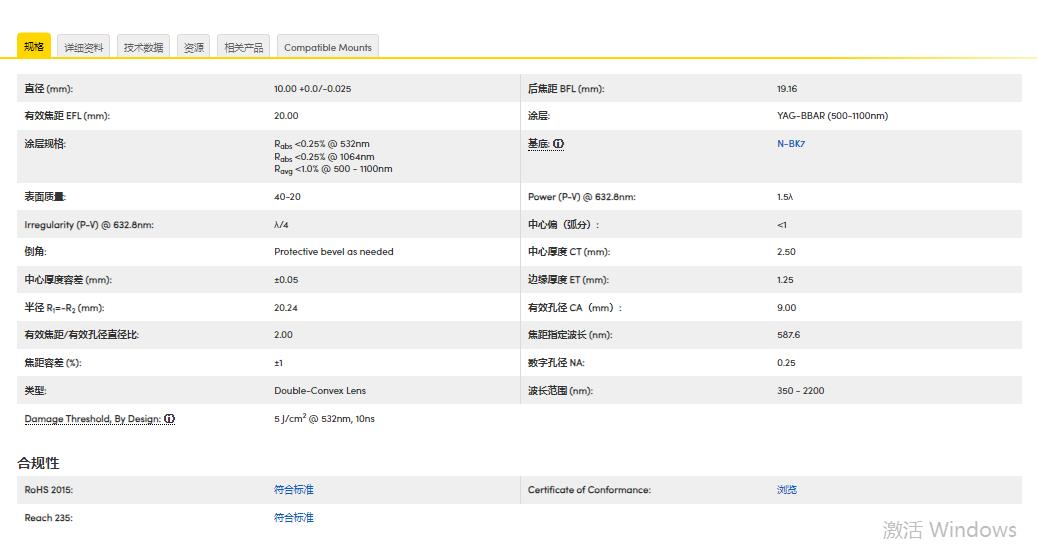Select EFL to aperture ratio 2.00
1037x546 pixels.
(283, 335)
